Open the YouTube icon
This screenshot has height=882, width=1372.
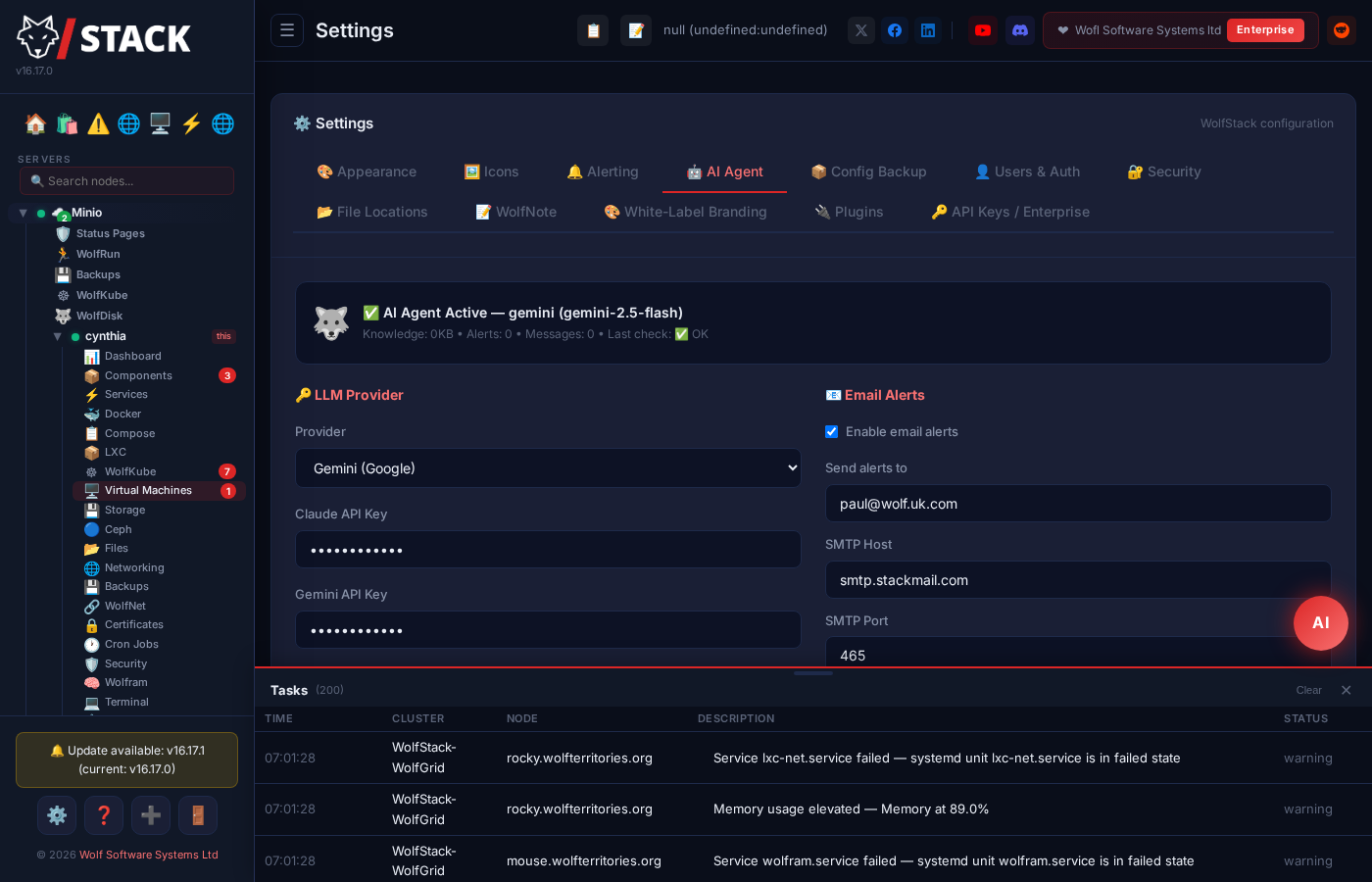(x=983, y=30)
